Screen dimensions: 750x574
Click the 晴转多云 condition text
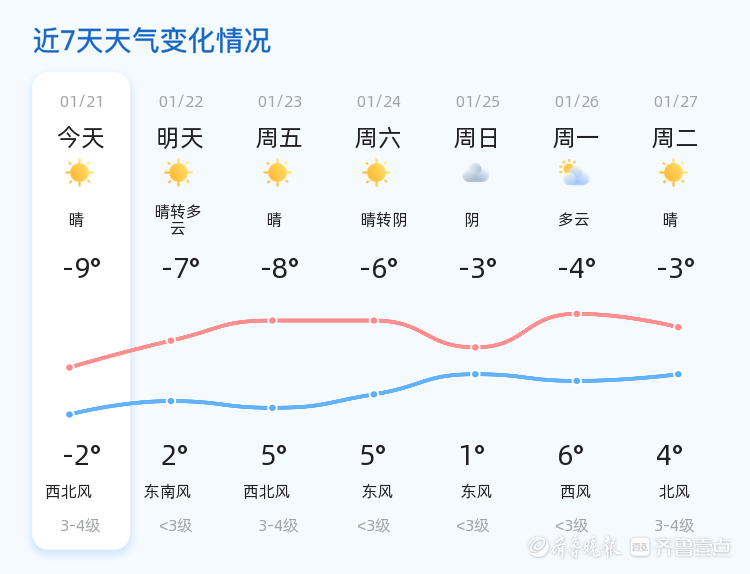pyautogui.click(x=178, y=219)
